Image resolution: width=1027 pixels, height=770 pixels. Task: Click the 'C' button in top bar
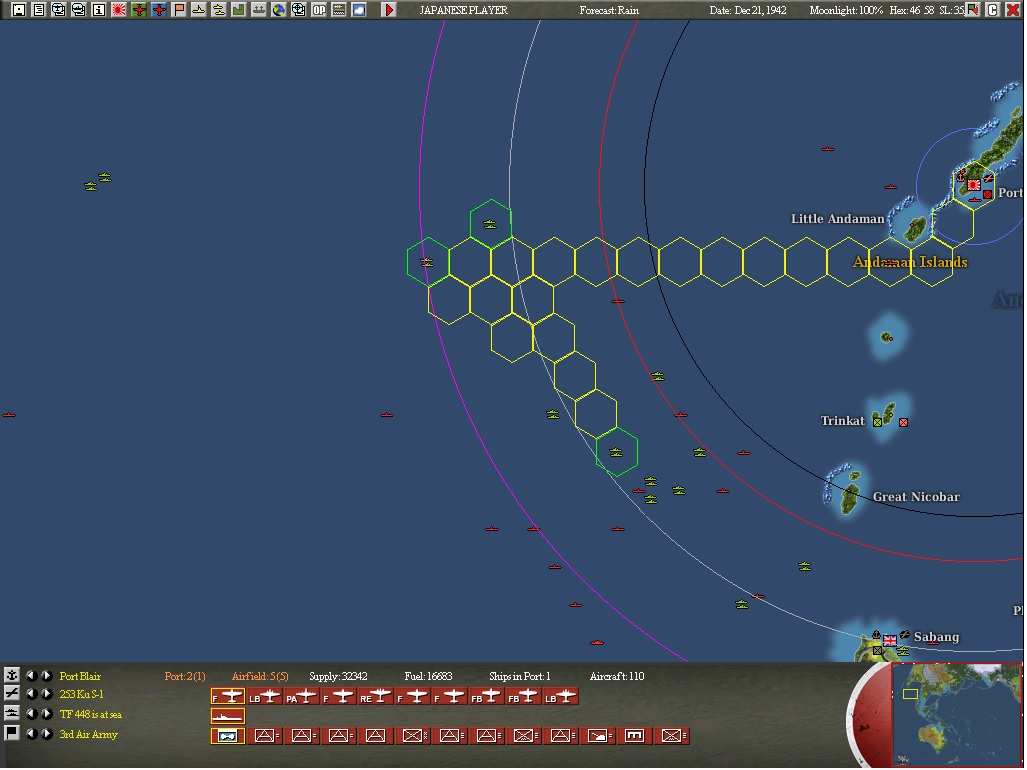point(993,10)
